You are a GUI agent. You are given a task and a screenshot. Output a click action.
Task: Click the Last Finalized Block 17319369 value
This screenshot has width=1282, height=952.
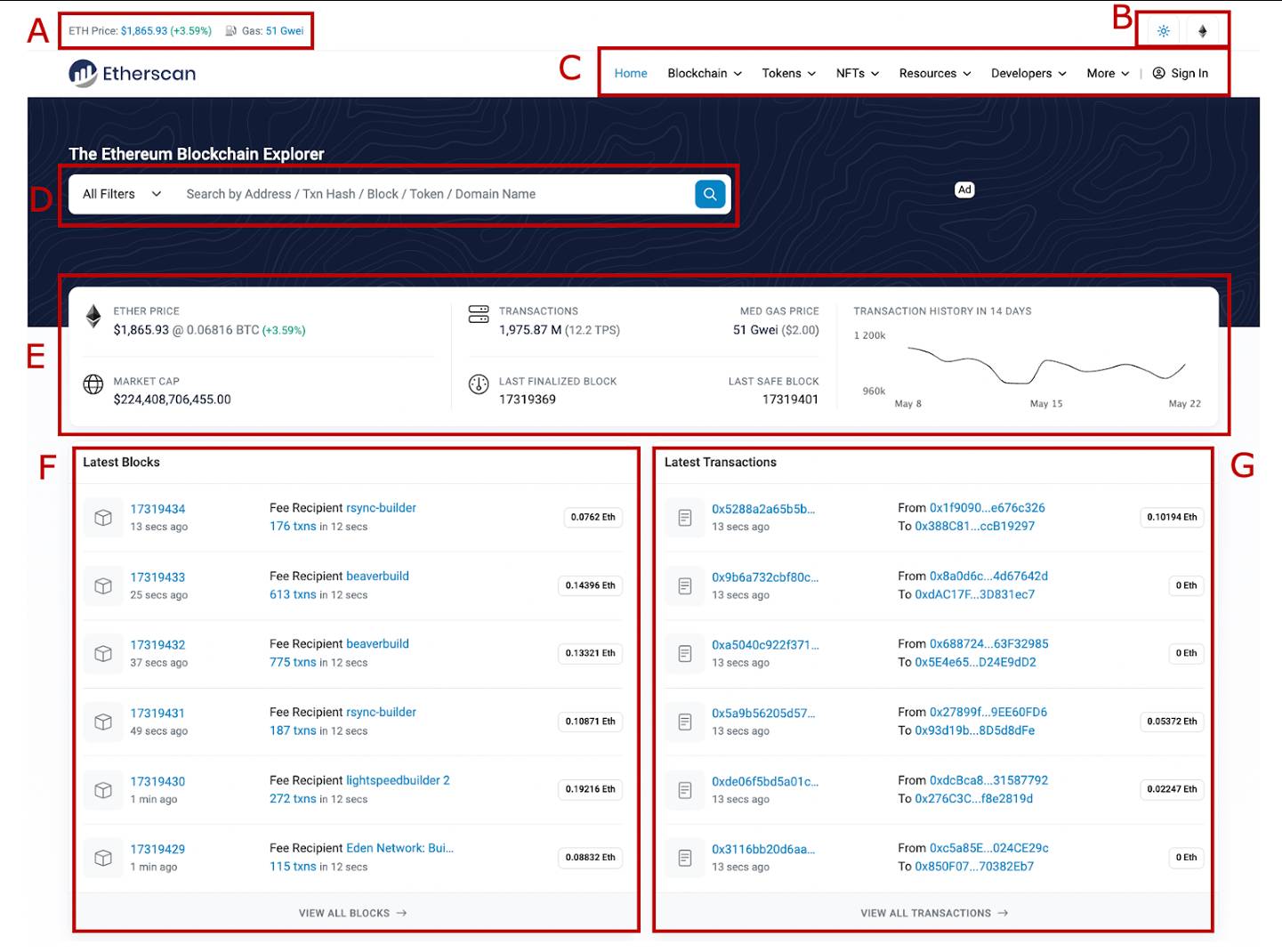(x=528, y=399)
